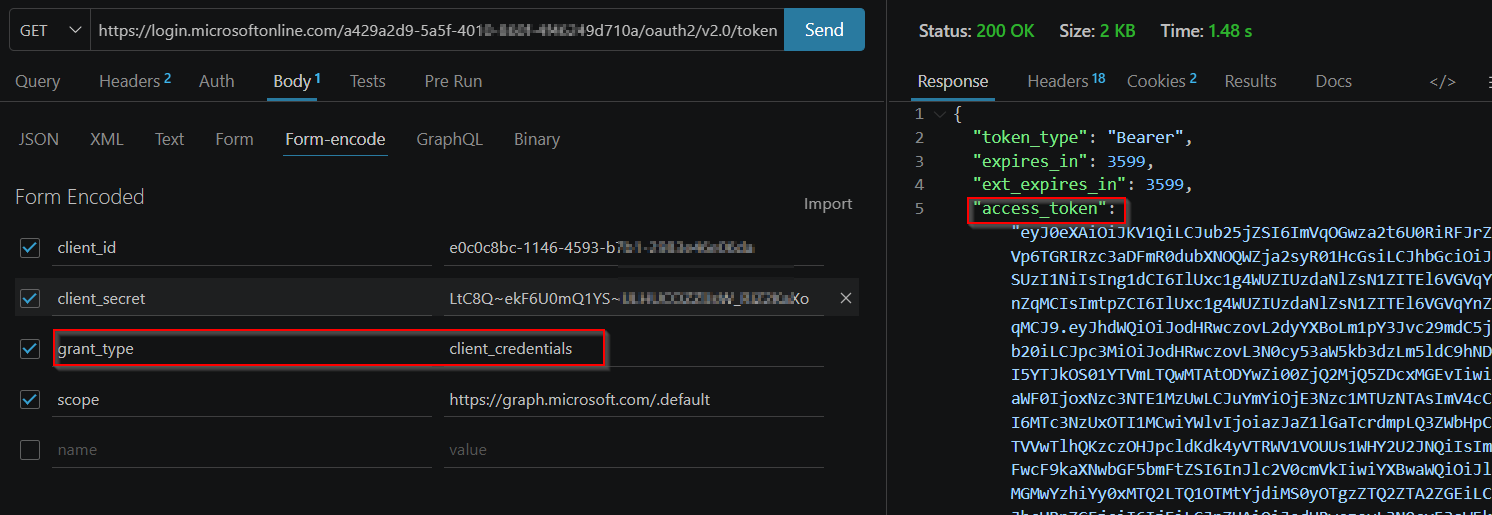The height and width of the screenshot is (515, 1492).
Task: Select the Body tab
Action: 297,81
